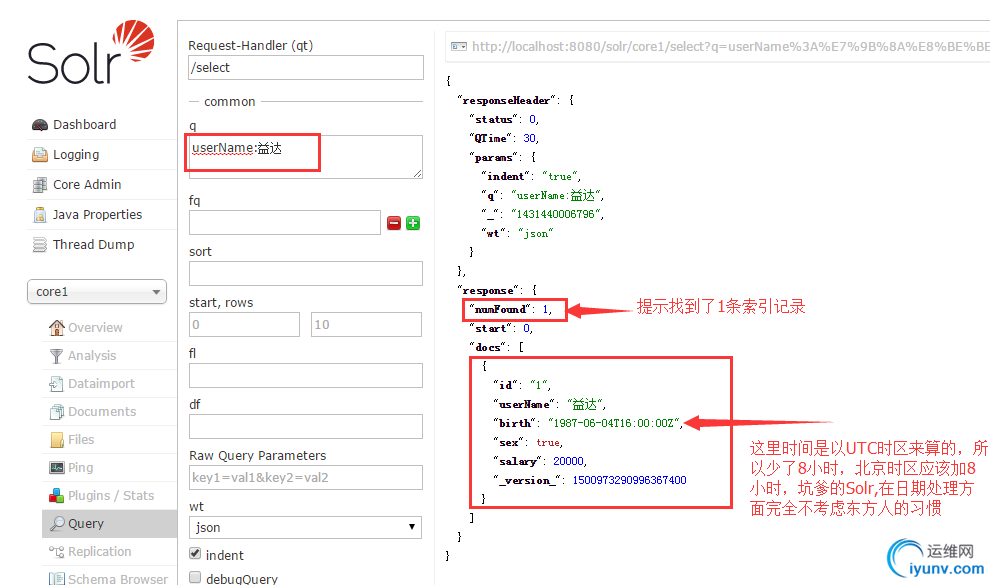Image resolution: width=990 pixels, height=585 pixels.
Task: Open the core1 core selector dropdown
Action: pos(97,292)
